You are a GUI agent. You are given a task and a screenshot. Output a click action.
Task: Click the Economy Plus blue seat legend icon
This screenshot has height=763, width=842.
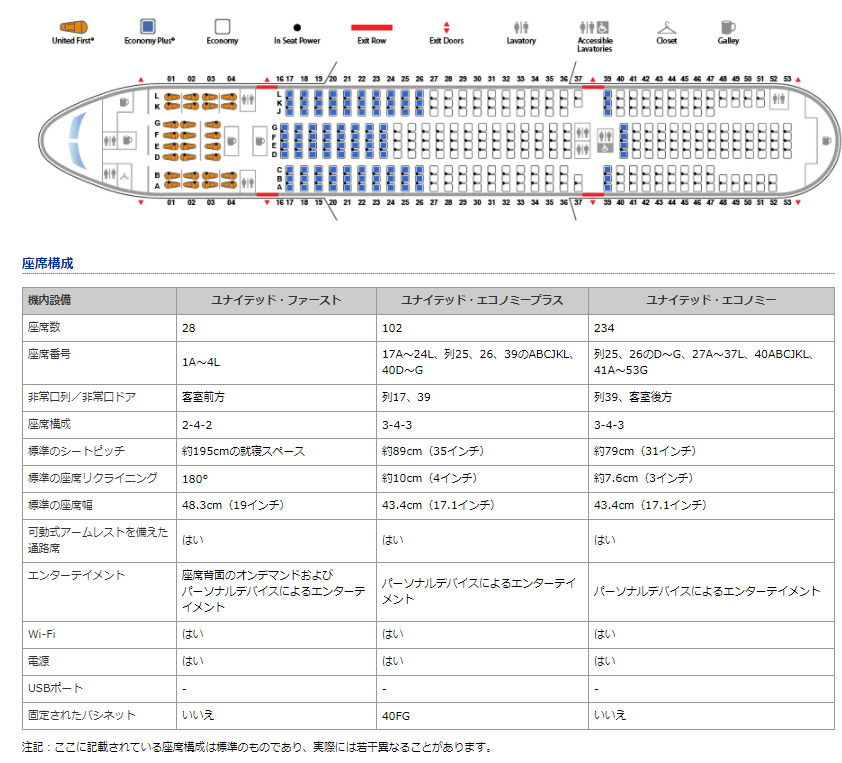point(148,26)
